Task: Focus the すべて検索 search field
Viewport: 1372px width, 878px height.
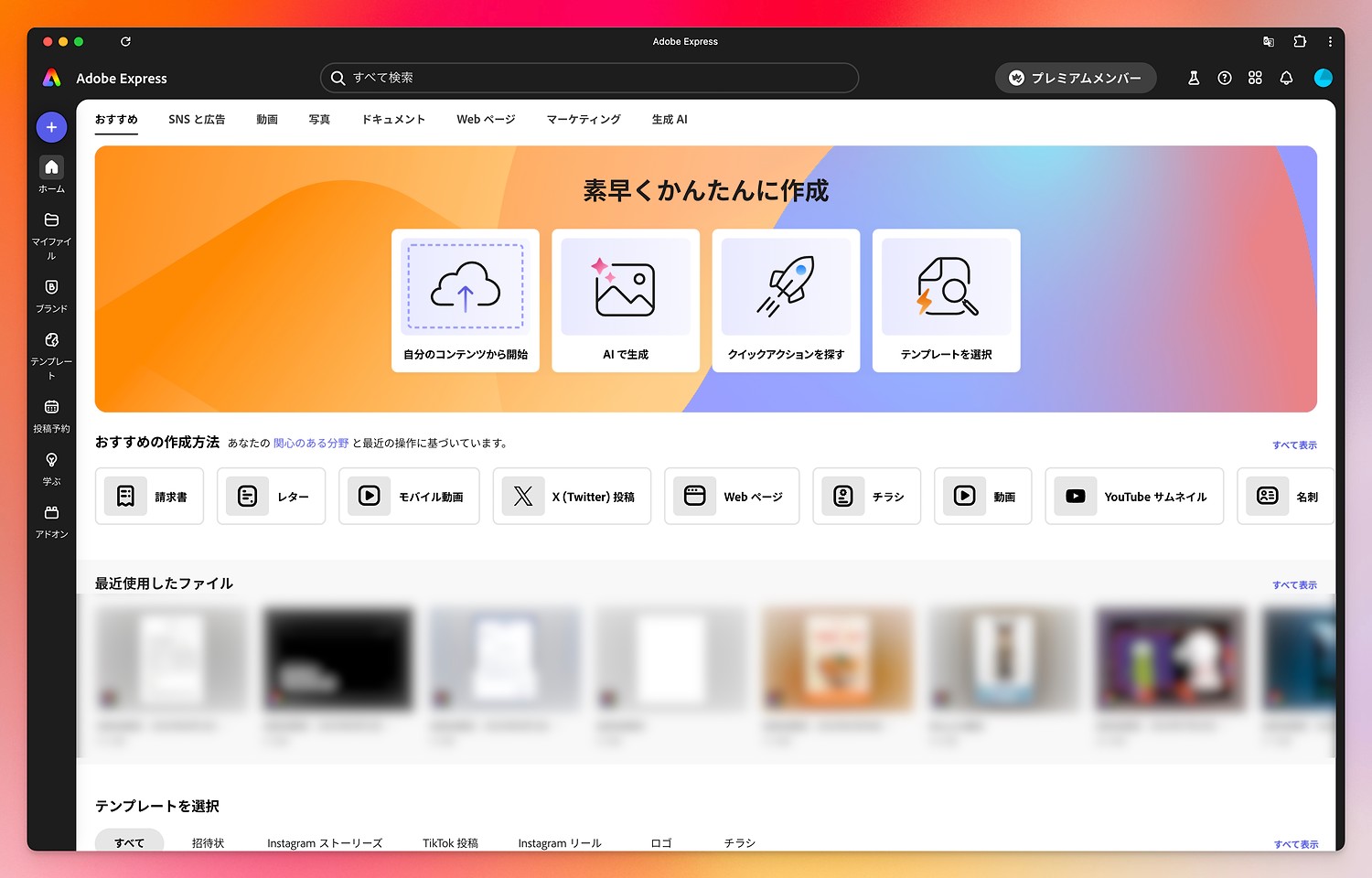Action: [589, 79]
